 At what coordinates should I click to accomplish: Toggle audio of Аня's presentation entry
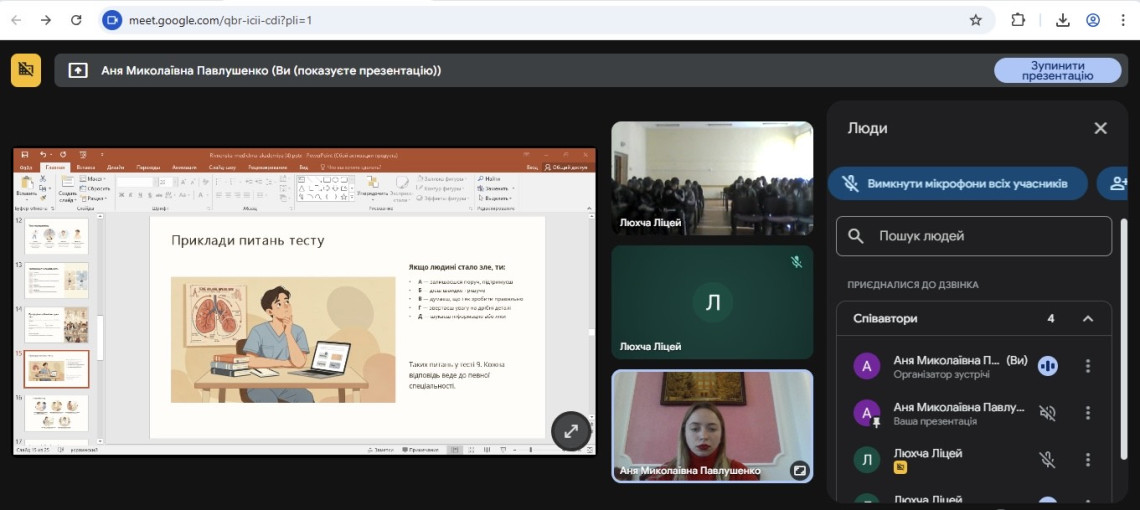[x=1047, y=413]
